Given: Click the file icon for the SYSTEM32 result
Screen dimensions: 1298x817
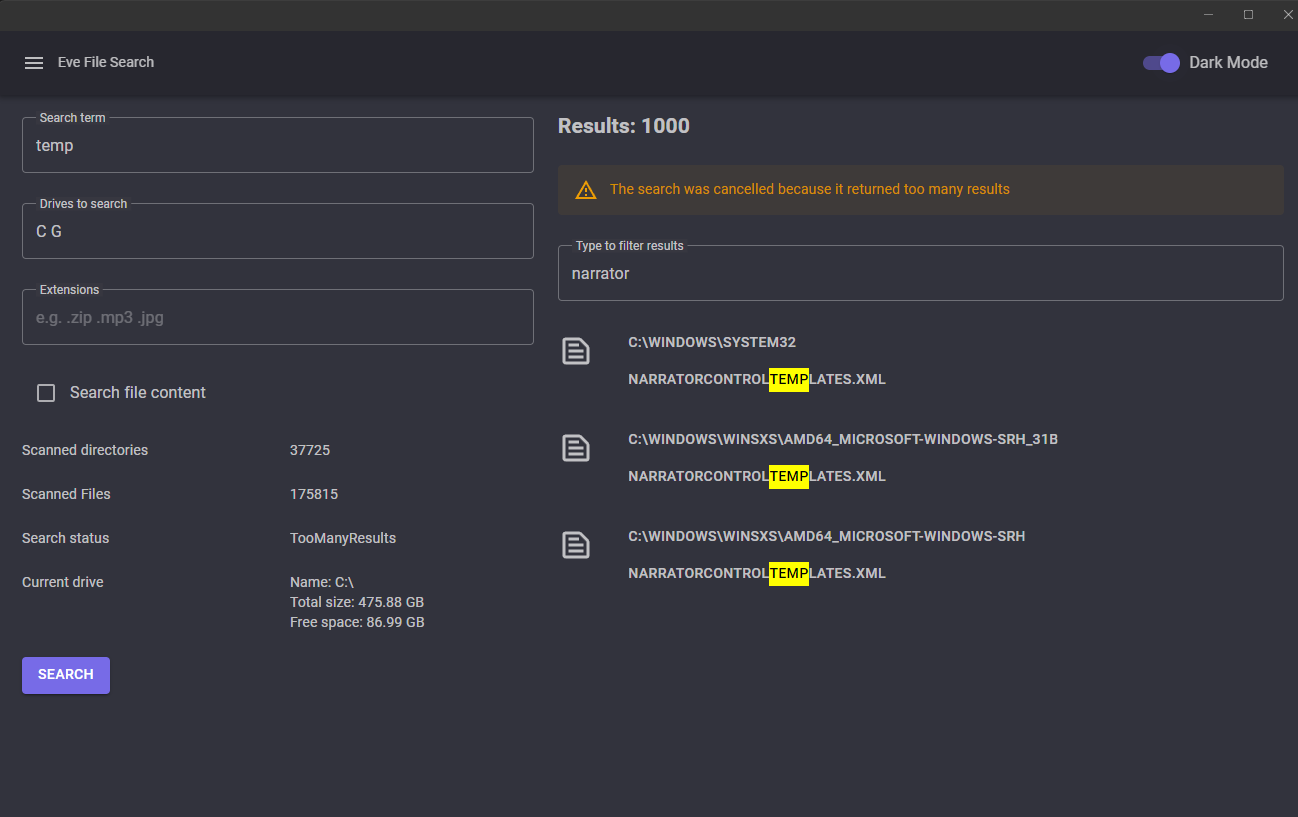Looking at the screenshot, I should click(x=576, y=351).
